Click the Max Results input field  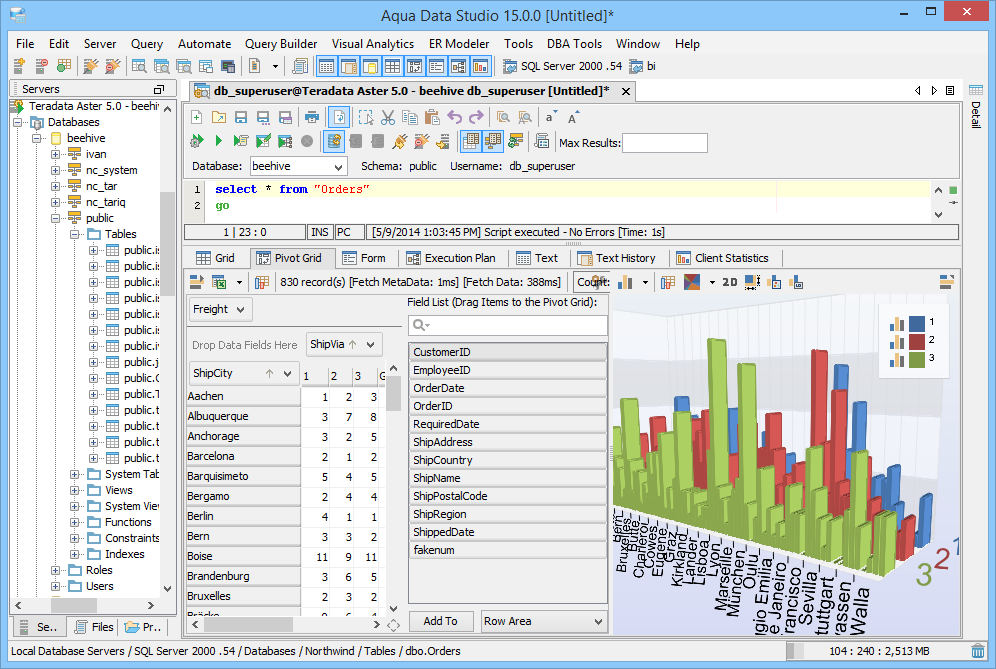[664, 143]
